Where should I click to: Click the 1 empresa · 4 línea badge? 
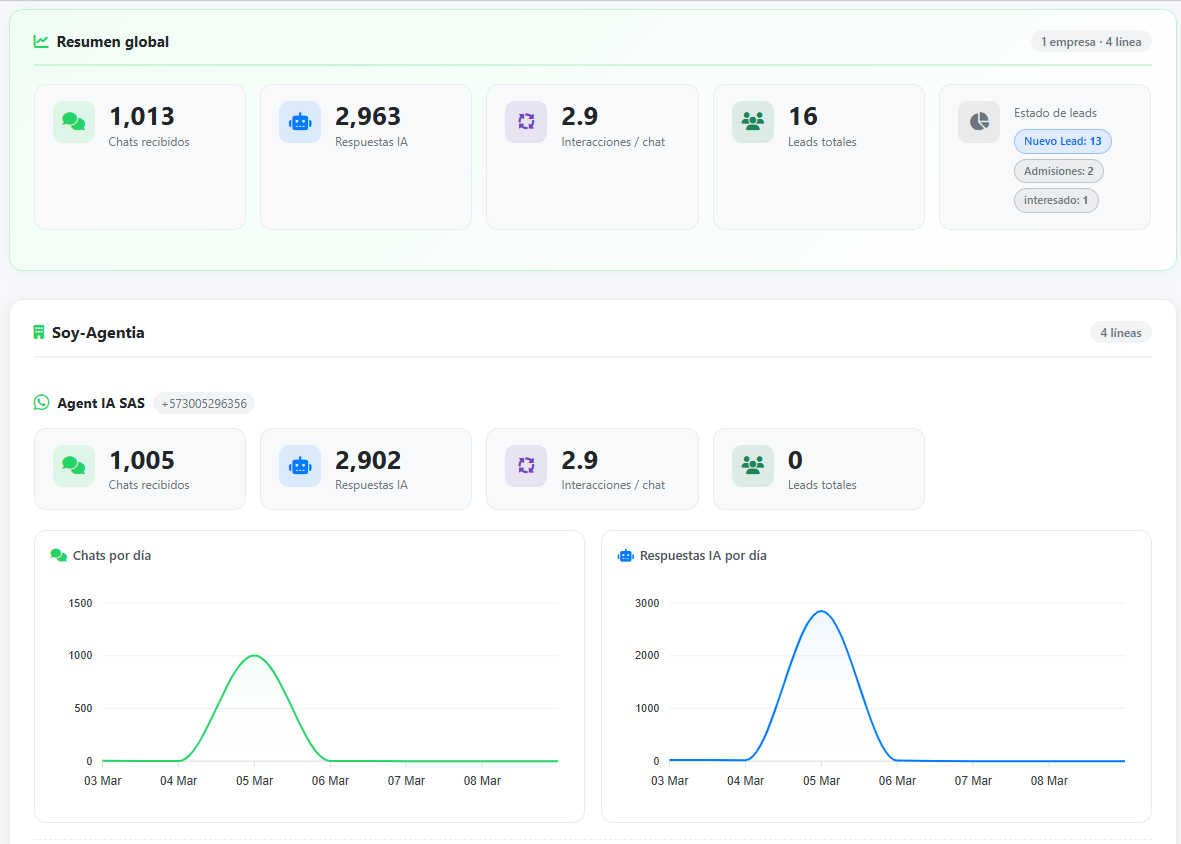(x=1091, y=42)
